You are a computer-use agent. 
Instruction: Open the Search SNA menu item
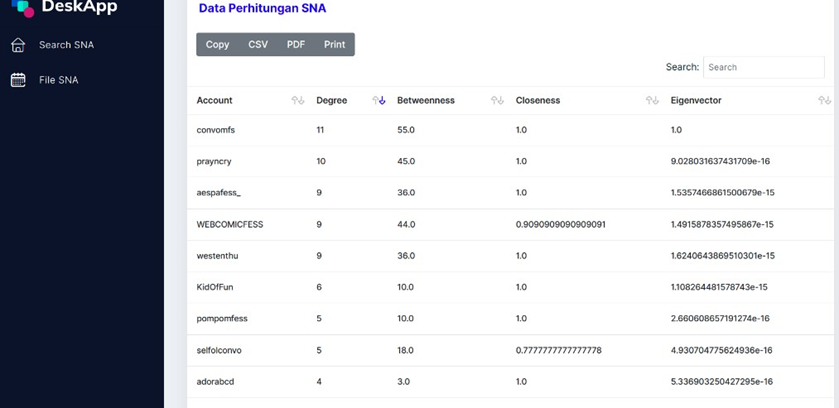(x=66, y=45)
